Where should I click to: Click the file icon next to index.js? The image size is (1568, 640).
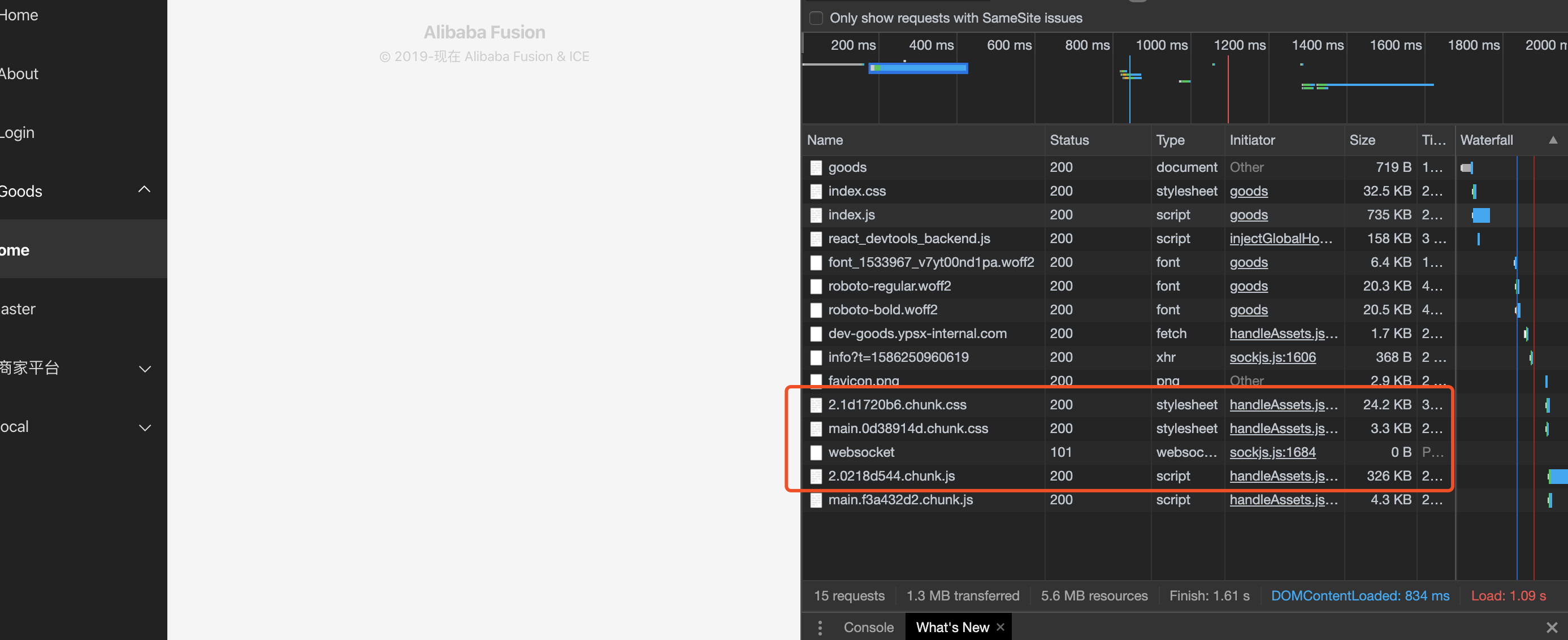point(816,215)
